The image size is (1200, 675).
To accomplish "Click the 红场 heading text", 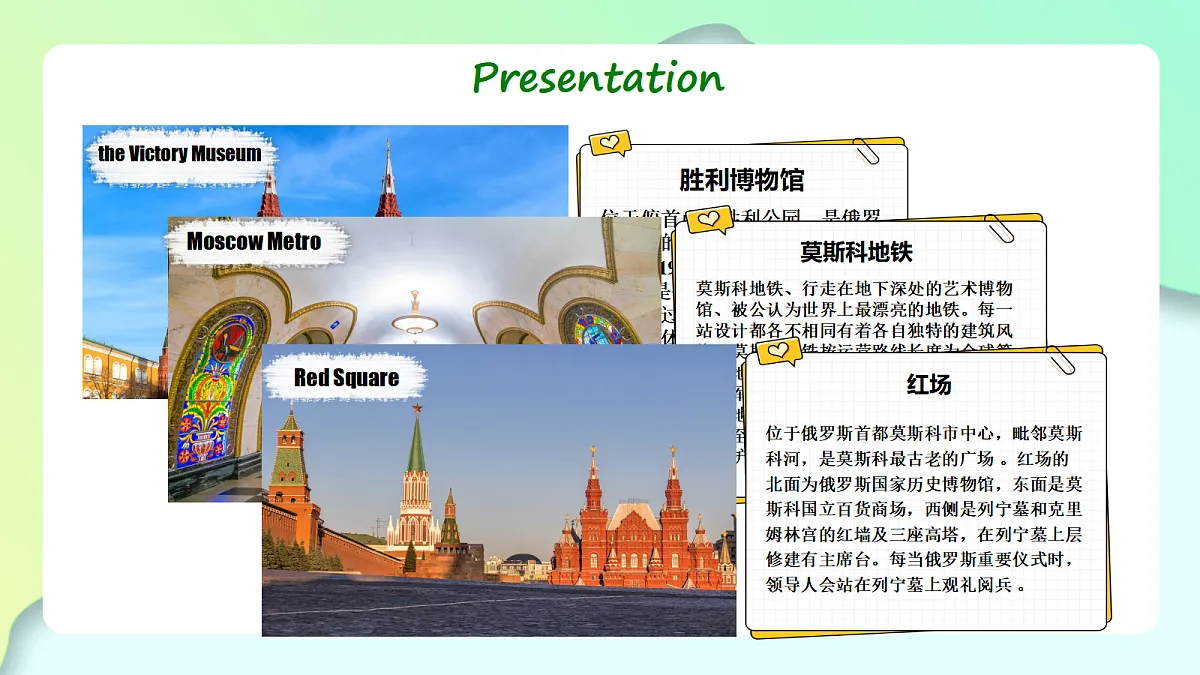I will (x=929, y=385).
